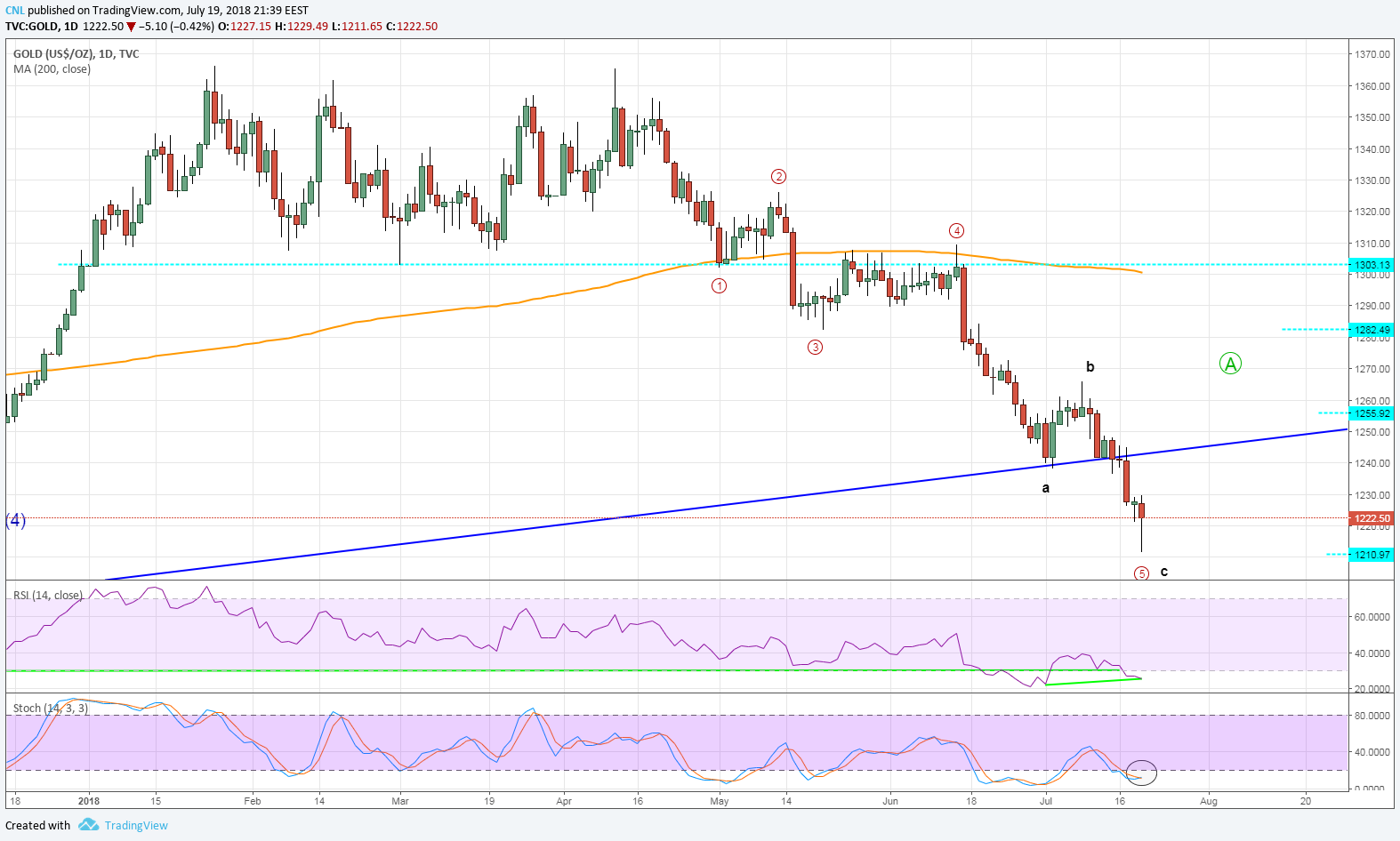Click the GOLD (US$/OZ), 1D, TVC title
This screenshot has height=841, width=1400.
76,53
